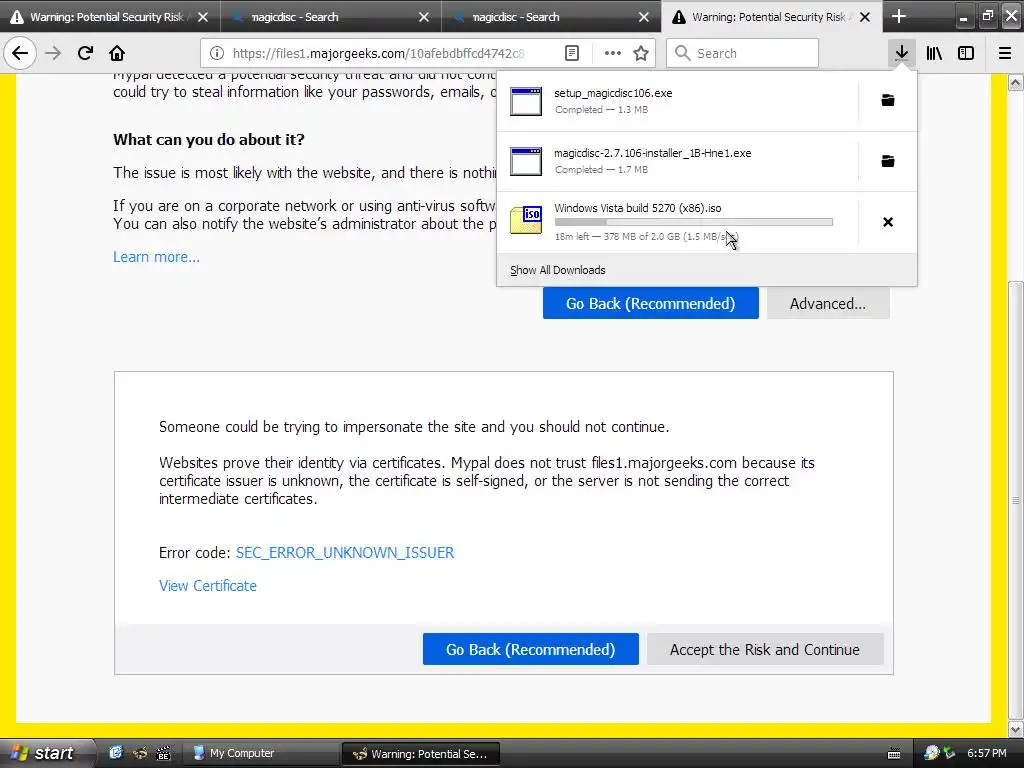Click Show All Downloads in panel
1024x768 pixels.
pyautogui.click(x=558, y=270)
